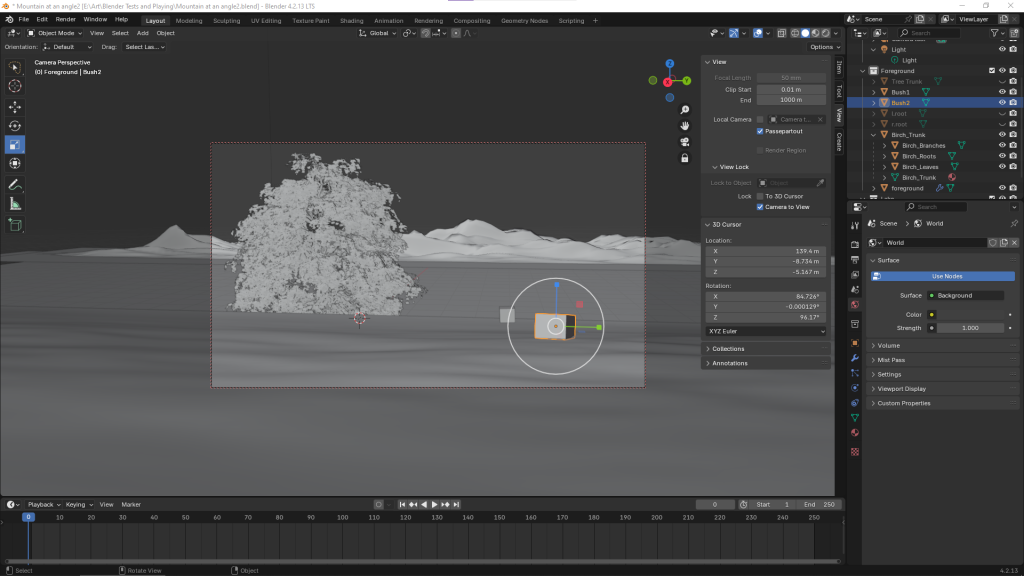Activate the Rotate tool
Screen dimensions: 1024x576
pos(14,126)
